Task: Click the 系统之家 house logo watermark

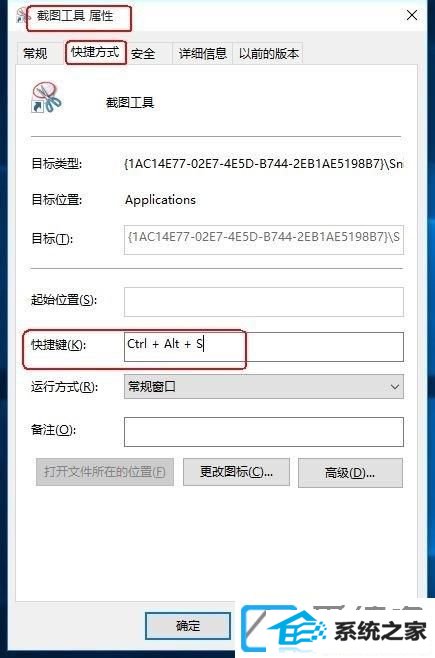Action: pyautogui.click(x=336, y=629)
